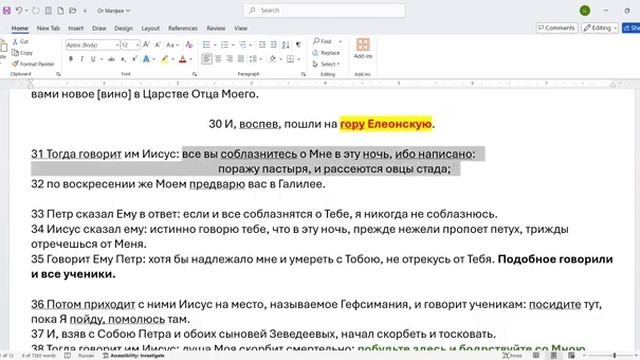
Task: Align the text right
Action: (230, 59)
